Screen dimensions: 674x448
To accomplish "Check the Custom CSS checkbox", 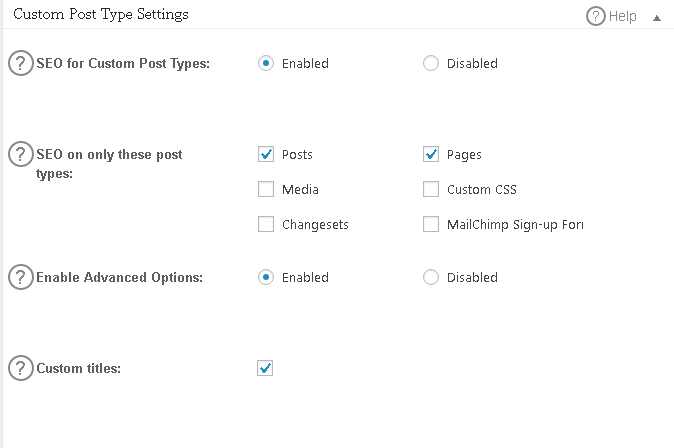I will pos(431,189).
